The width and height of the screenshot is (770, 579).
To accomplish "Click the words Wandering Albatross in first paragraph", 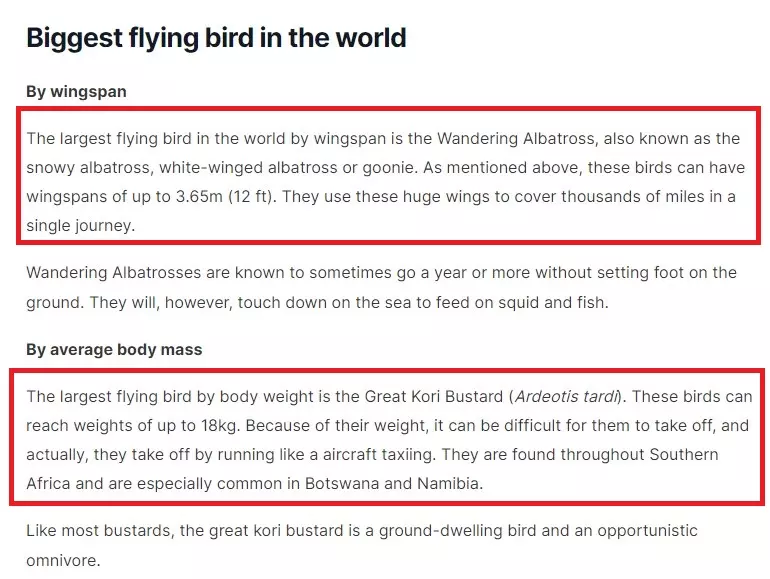I will 516,138.
